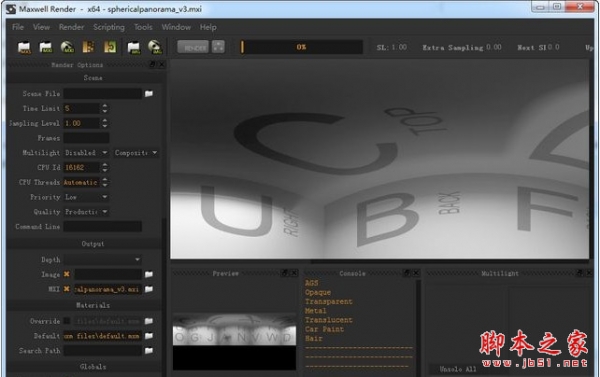The image size is (600, 377).
Task: Open the Scripting menu
Action: point(109,27)
